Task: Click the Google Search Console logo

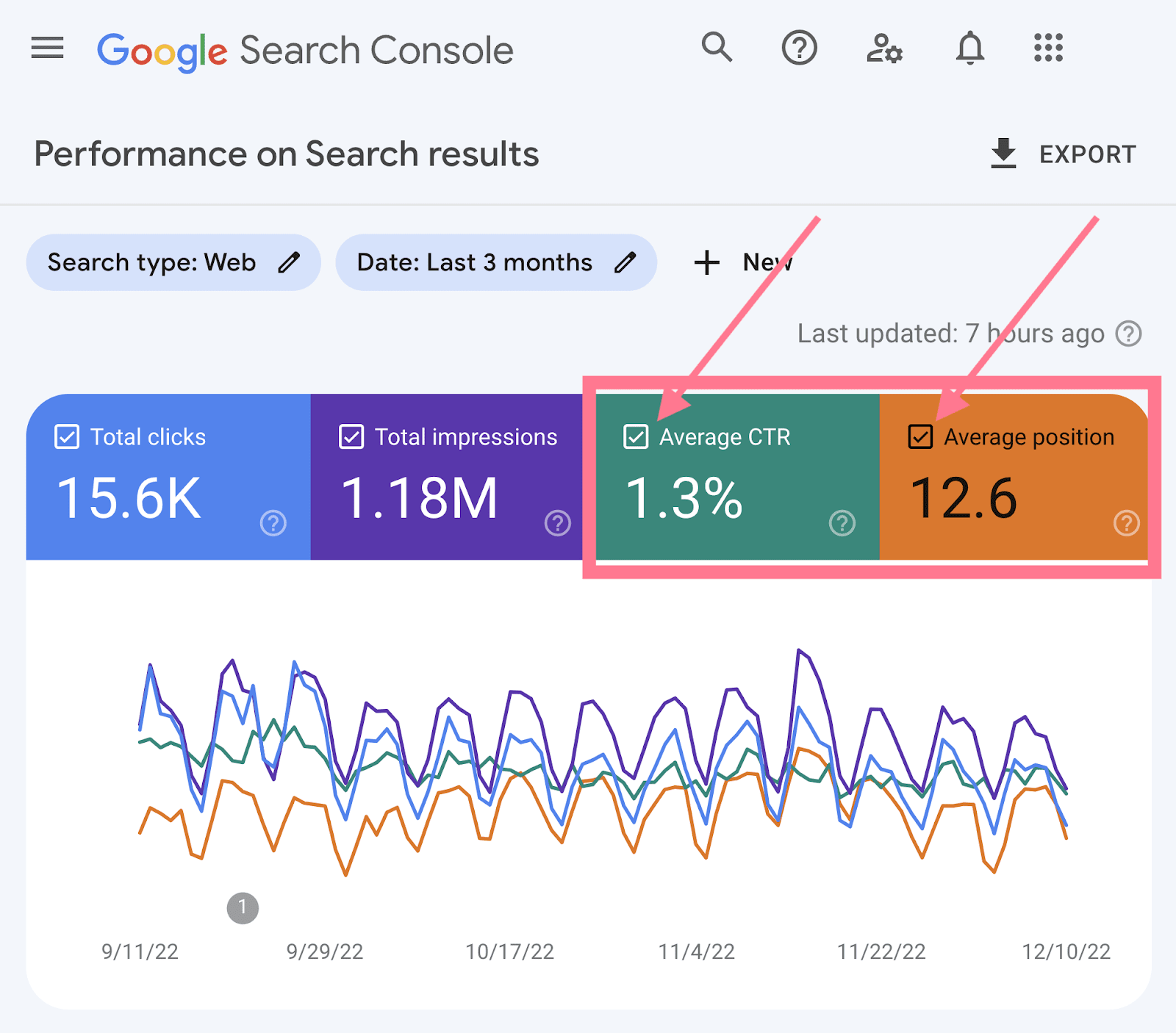Action: pos(306,49)
